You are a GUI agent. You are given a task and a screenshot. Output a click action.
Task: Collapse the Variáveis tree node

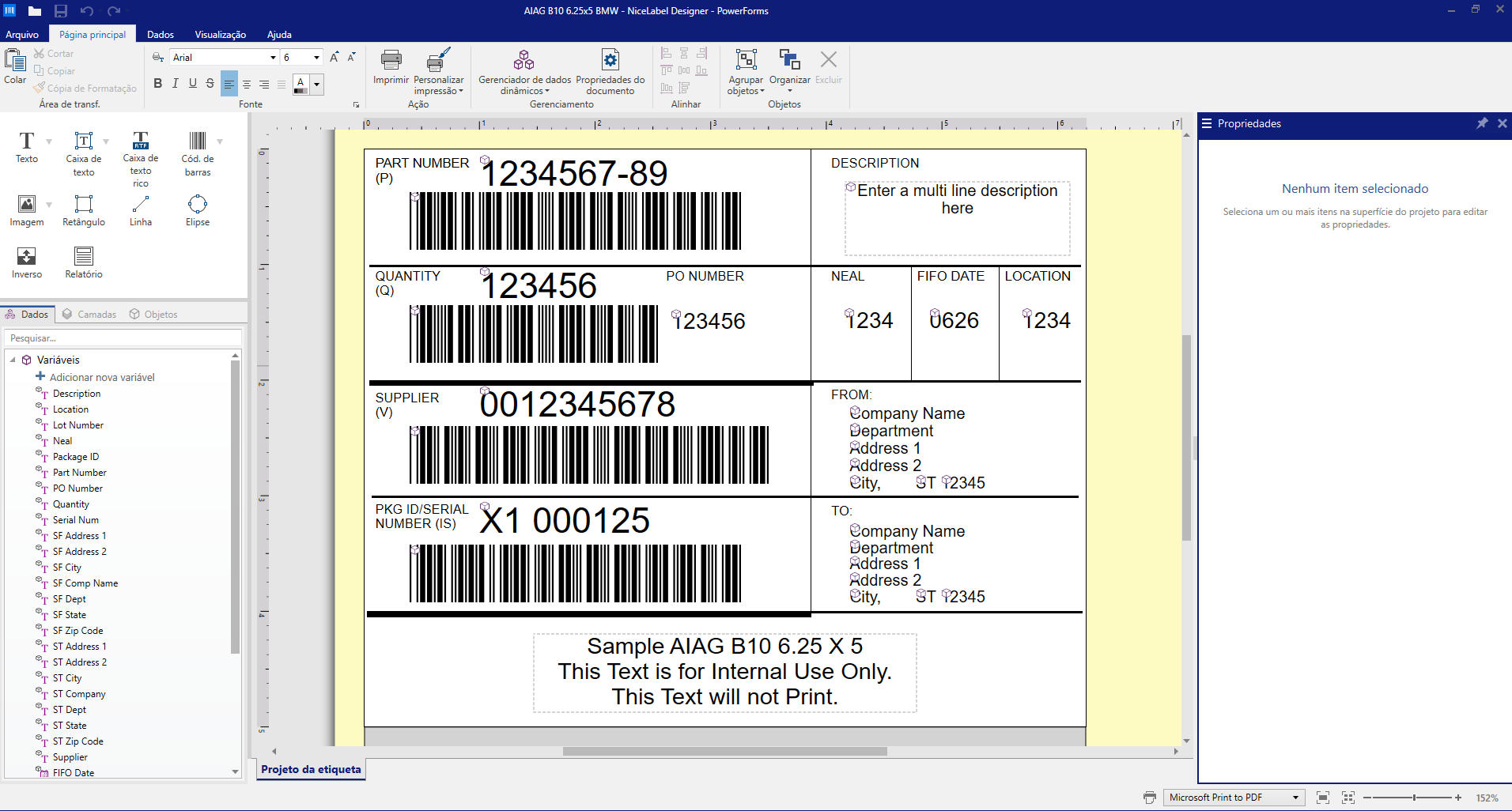click(x=13, y=360)
